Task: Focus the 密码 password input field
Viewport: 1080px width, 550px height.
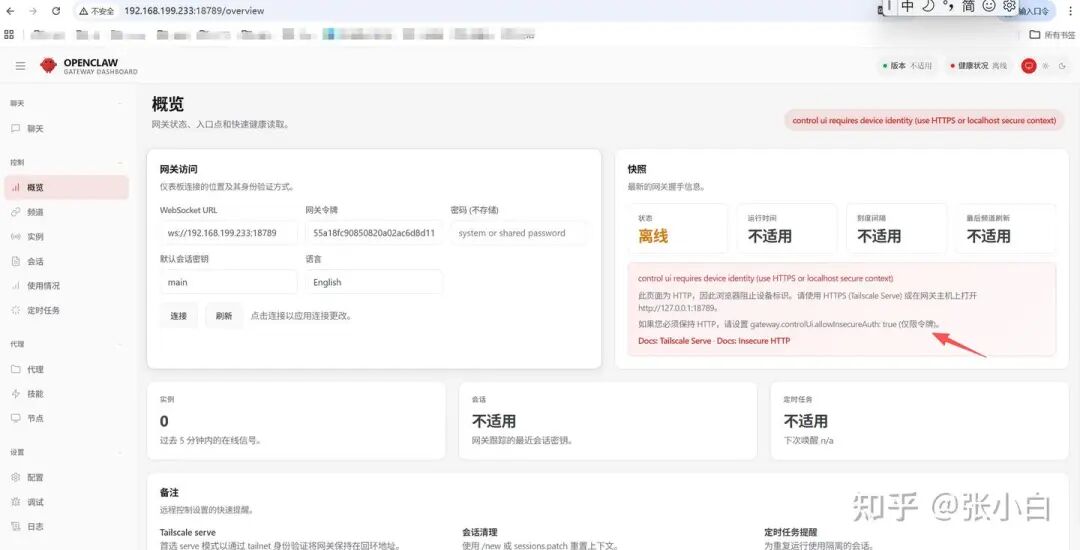Action: (519, 233)
